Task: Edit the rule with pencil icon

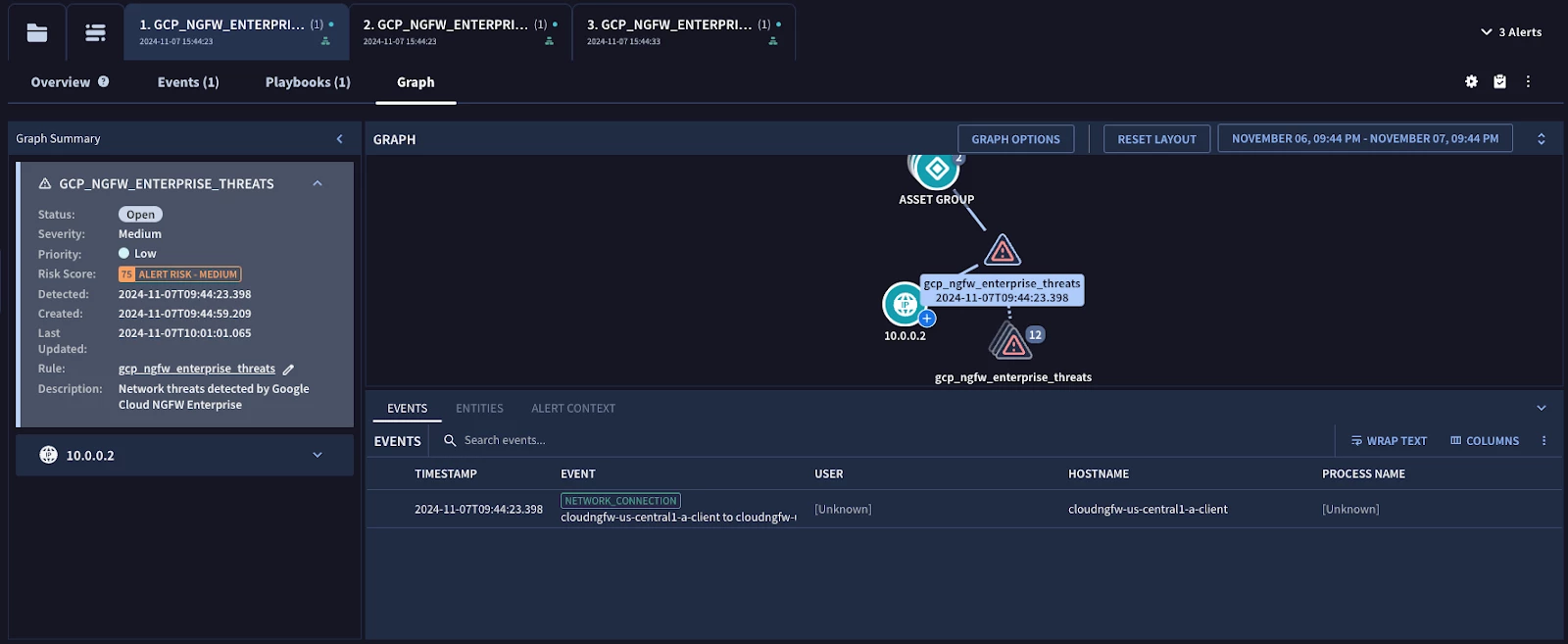Action: click(288, 370)
